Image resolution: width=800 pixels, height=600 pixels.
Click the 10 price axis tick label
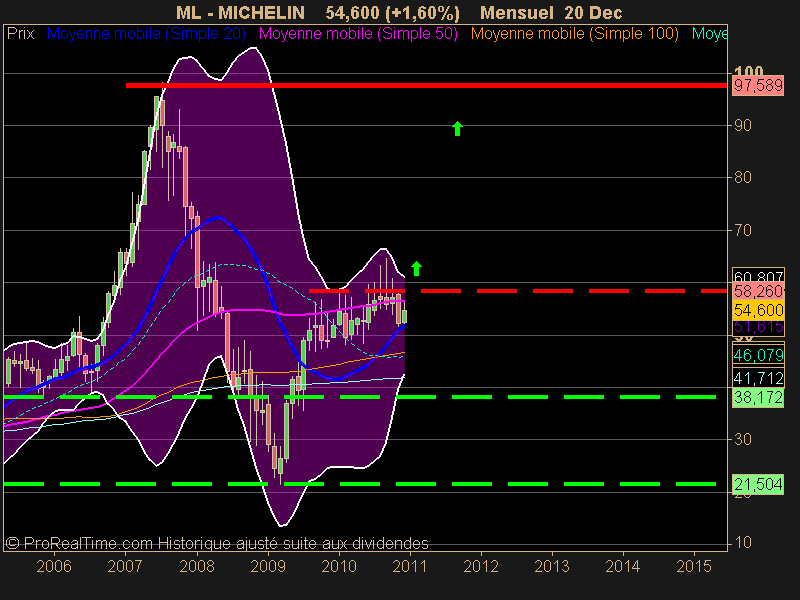point(743,542)
